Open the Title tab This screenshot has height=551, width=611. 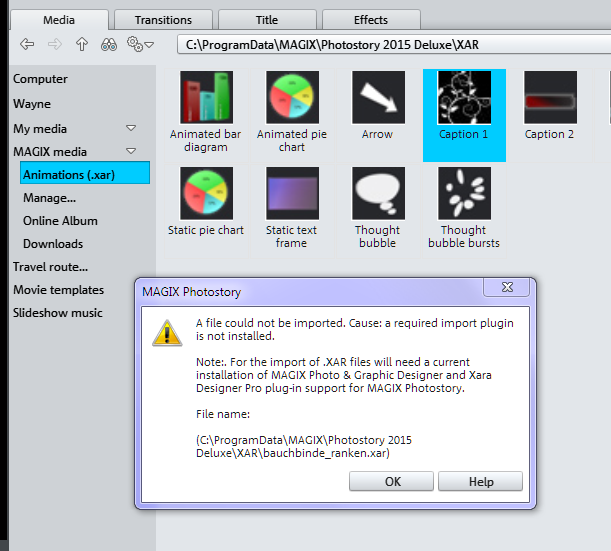click(x=267, y=19)
